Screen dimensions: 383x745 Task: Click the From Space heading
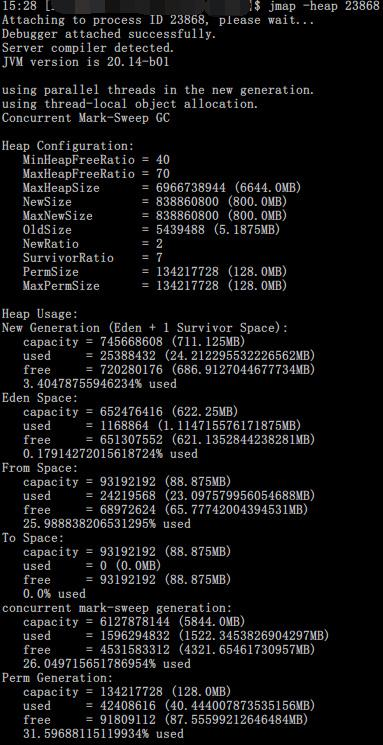coord(40,468)
